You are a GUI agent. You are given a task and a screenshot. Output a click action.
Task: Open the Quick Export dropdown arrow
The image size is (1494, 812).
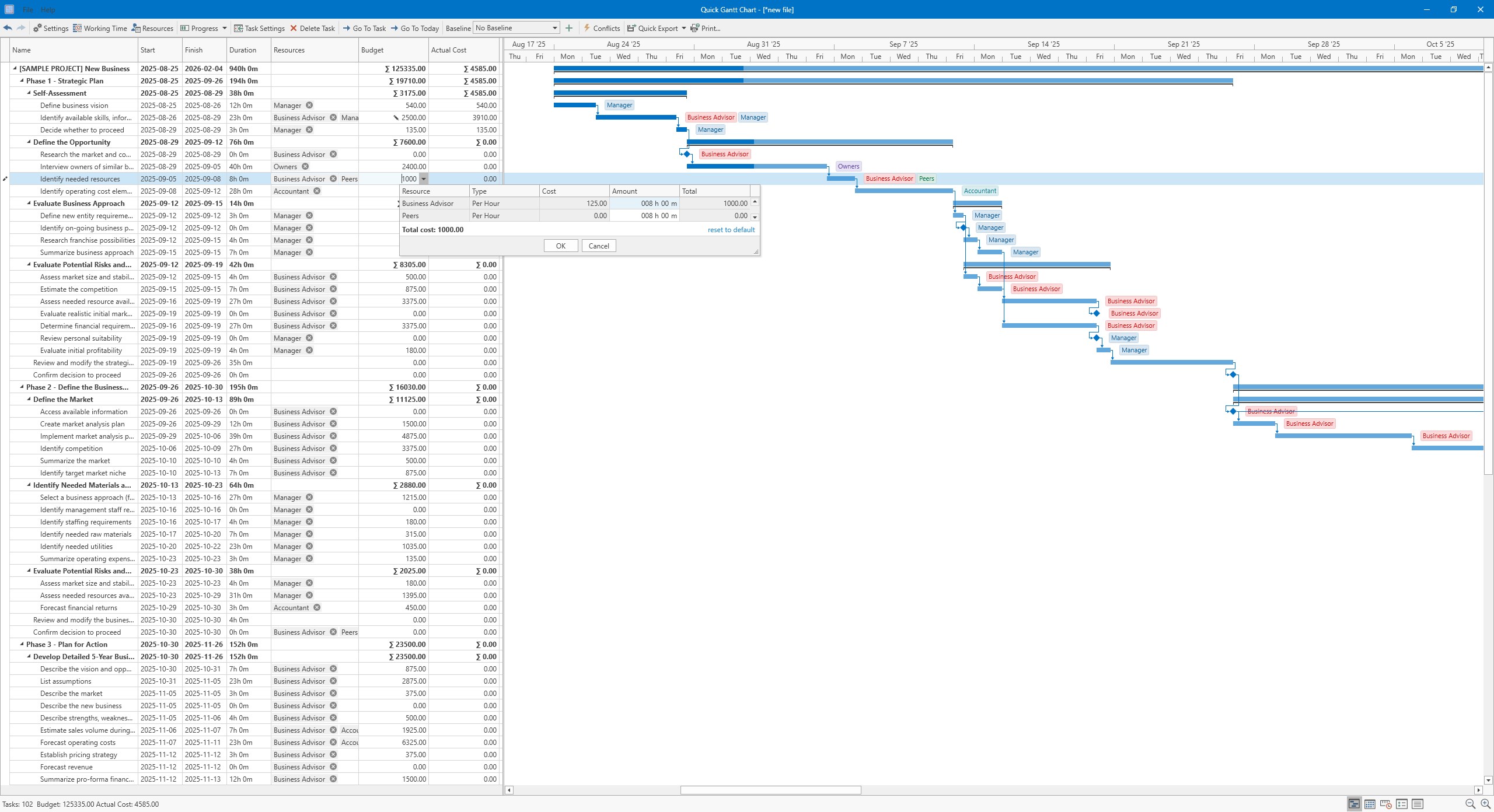pos(685,28)
